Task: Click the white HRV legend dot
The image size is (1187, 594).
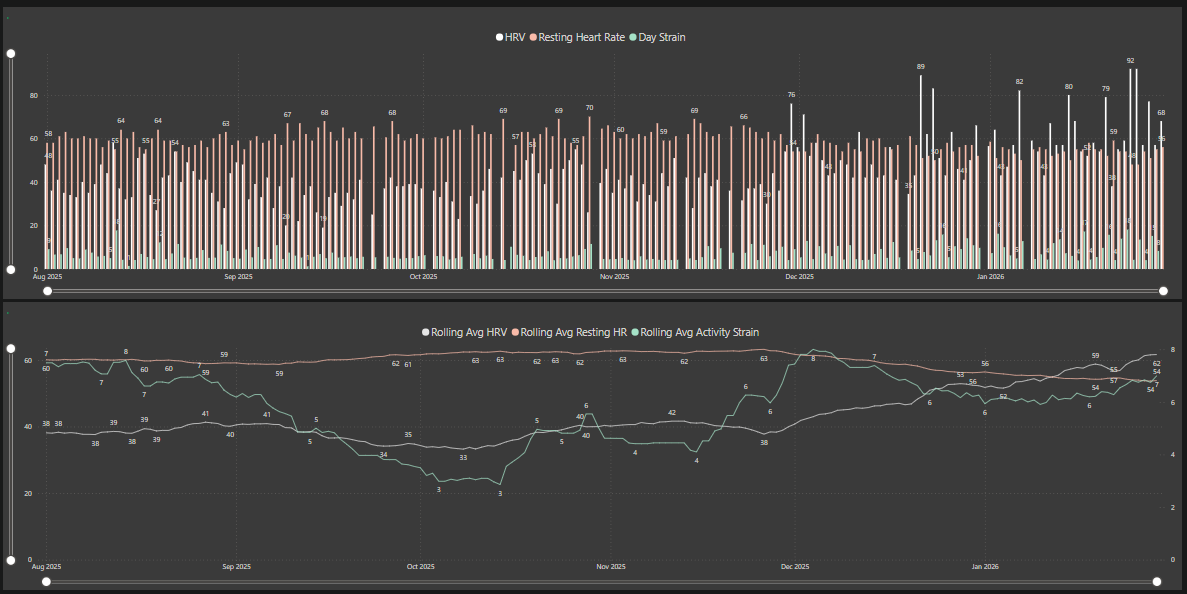Action: (500, 37)
